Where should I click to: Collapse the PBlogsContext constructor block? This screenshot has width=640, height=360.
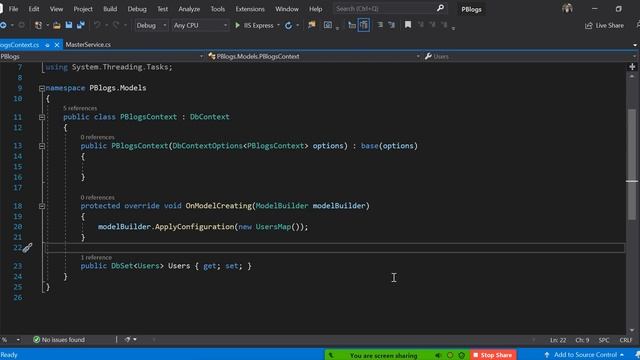point(42,146)
